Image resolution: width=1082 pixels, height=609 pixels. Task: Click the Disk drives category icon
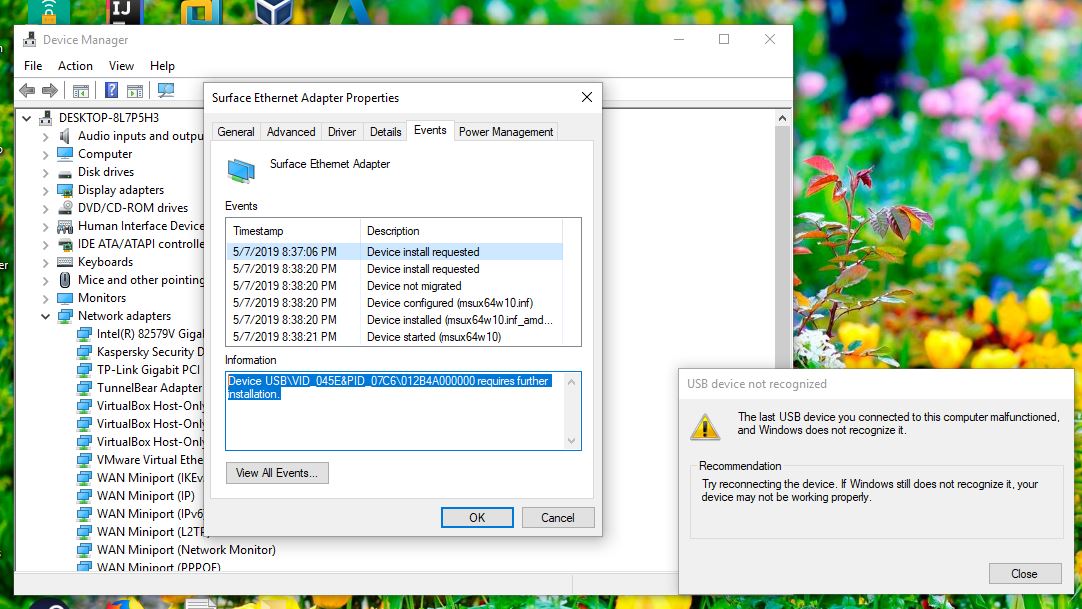coord(65,172)
